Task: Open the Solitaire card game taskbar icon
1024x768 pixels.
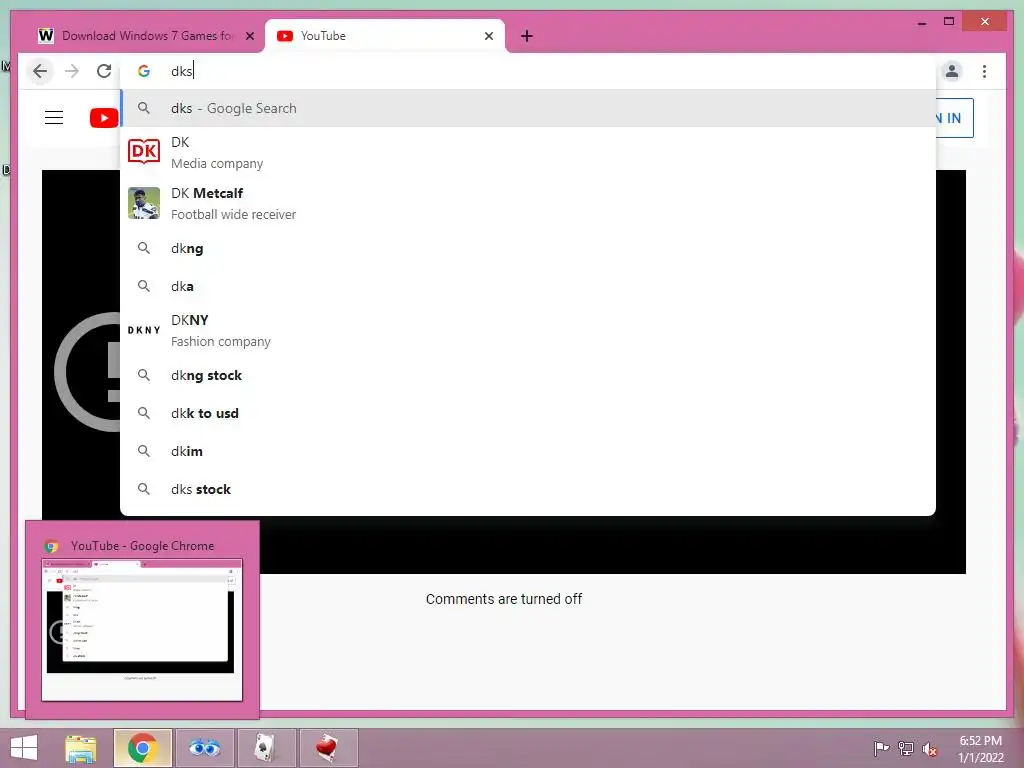Action: 266,748
